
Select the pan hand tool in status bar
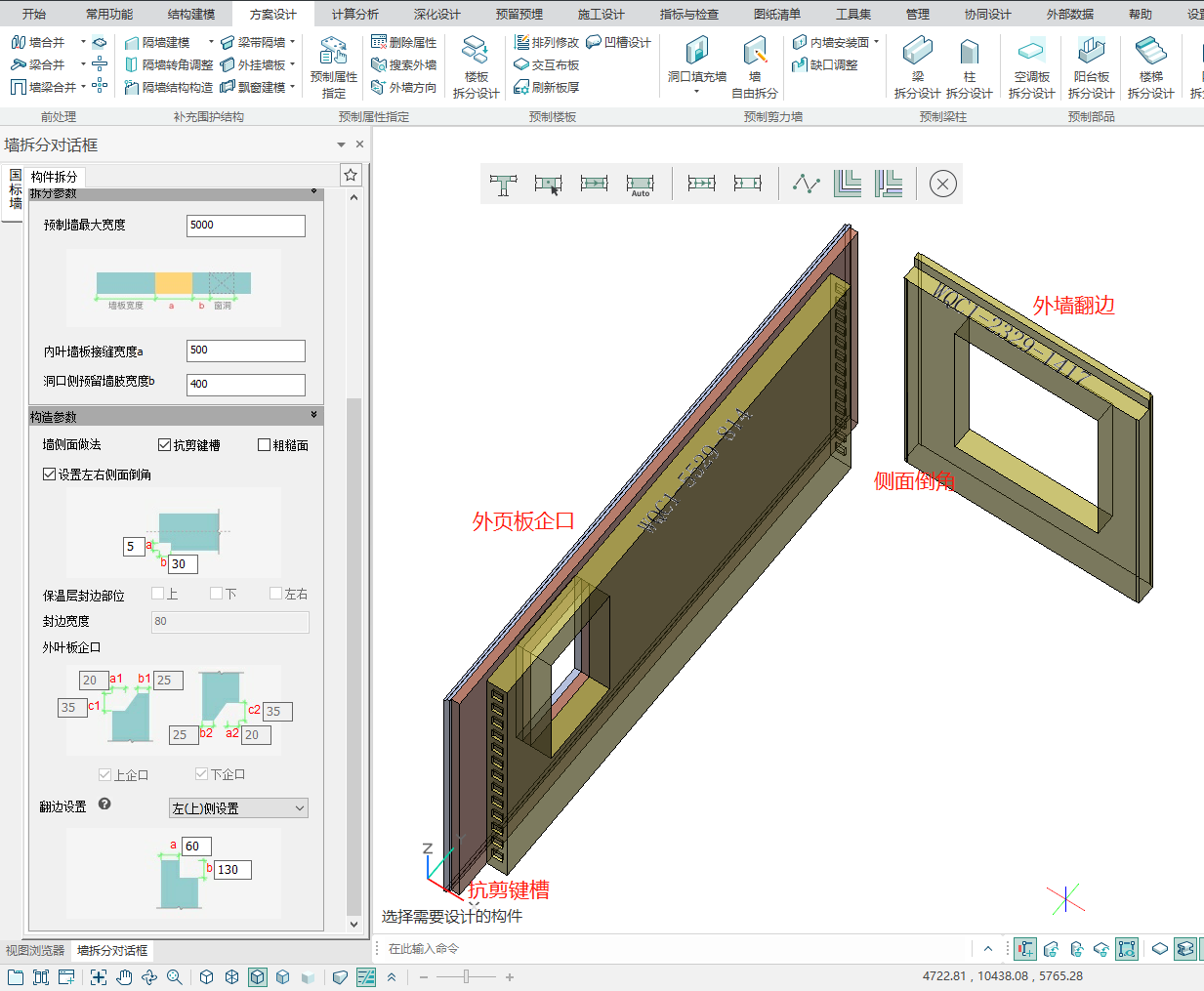pos(124,976)
